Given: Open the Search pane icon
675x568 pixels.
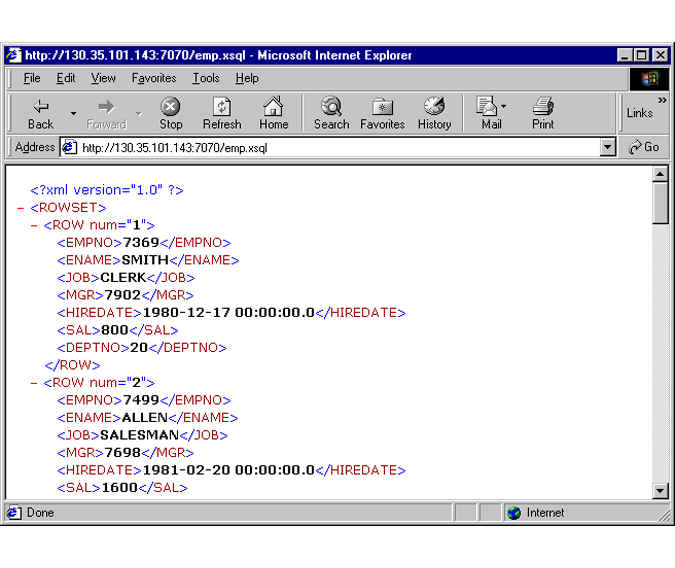Looking at the screenshot, I should pyautogui.click(x=331, y=112).
